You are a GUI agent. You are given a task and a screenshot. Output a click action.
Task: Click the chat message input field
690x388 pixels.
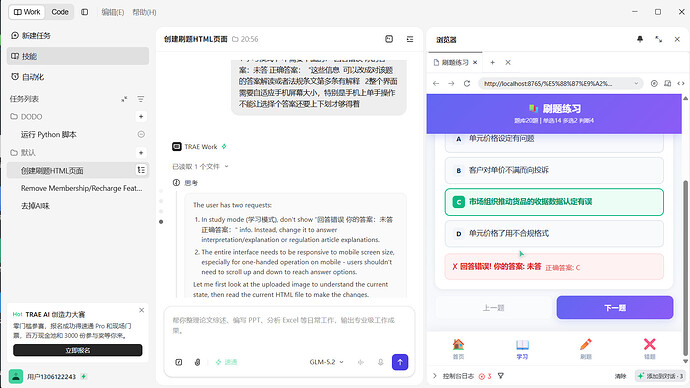pos(289,326)
